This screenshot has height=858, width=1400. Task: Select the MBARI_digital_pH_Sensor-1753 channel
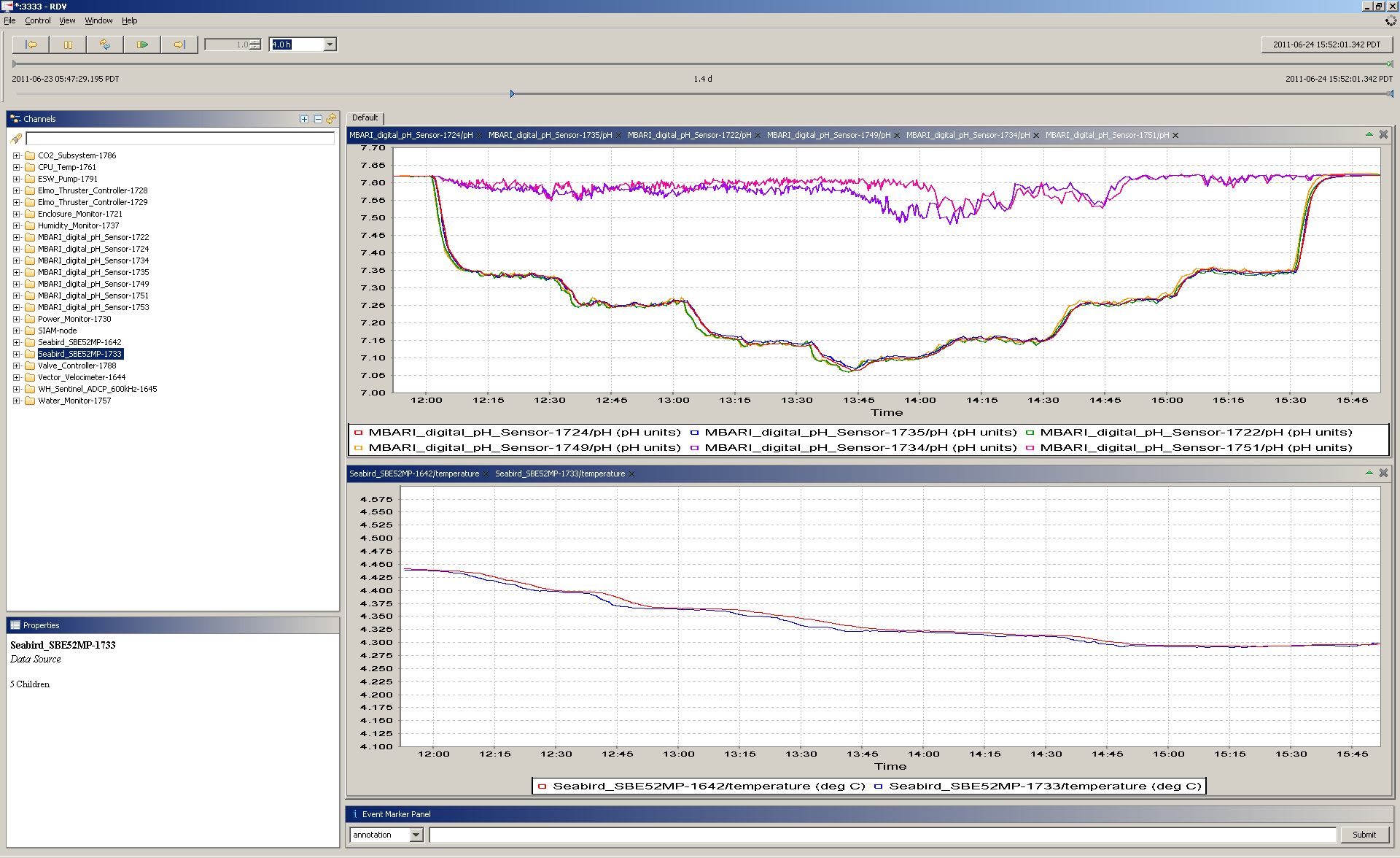pos(93,308)
